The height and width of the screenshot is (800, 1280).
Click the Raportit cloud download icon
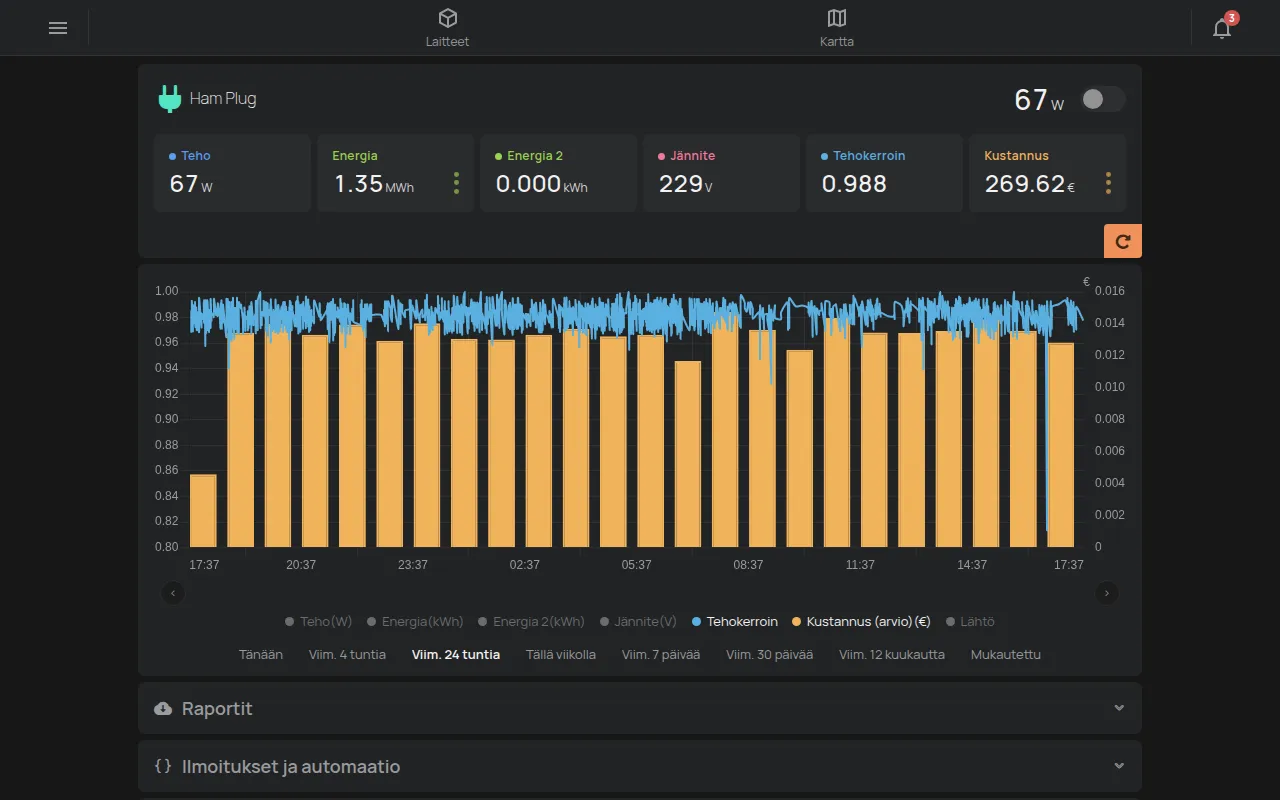pos(163,708)
